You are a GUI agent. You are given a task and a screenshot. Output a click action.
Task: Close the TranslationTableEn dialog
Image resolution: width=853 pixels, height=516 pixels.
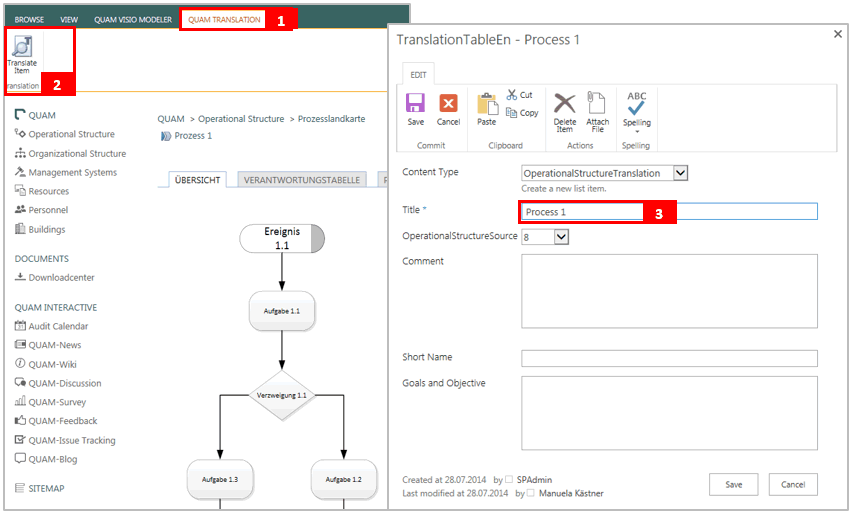tap(838, 34)
